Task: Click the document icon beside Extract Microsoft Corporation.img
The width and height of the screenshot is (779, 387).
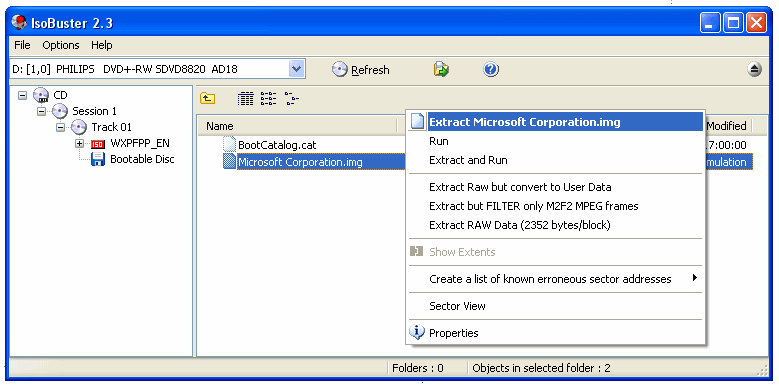Action: (x=417, y=122)
